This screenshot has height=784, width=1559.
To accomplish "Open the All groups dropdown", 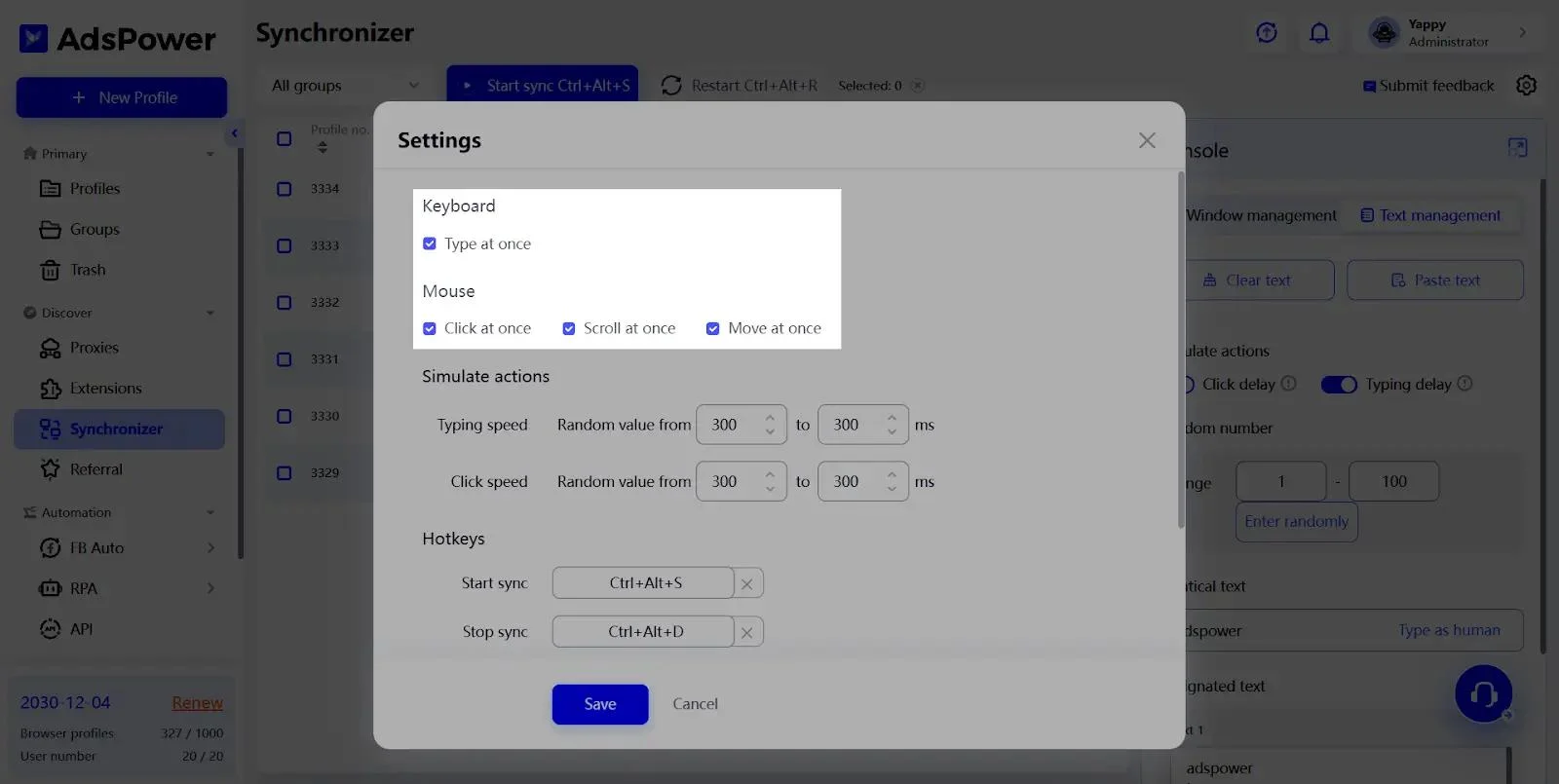I will tap(344, 86).
